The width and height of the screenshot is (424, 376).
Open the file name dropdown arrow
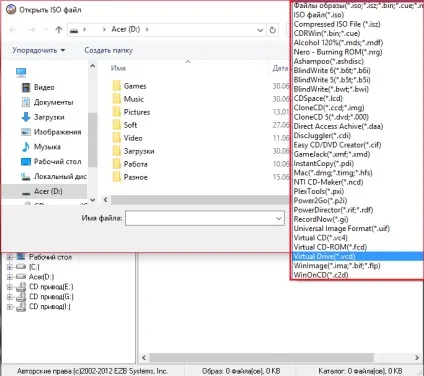click(279, 218)
